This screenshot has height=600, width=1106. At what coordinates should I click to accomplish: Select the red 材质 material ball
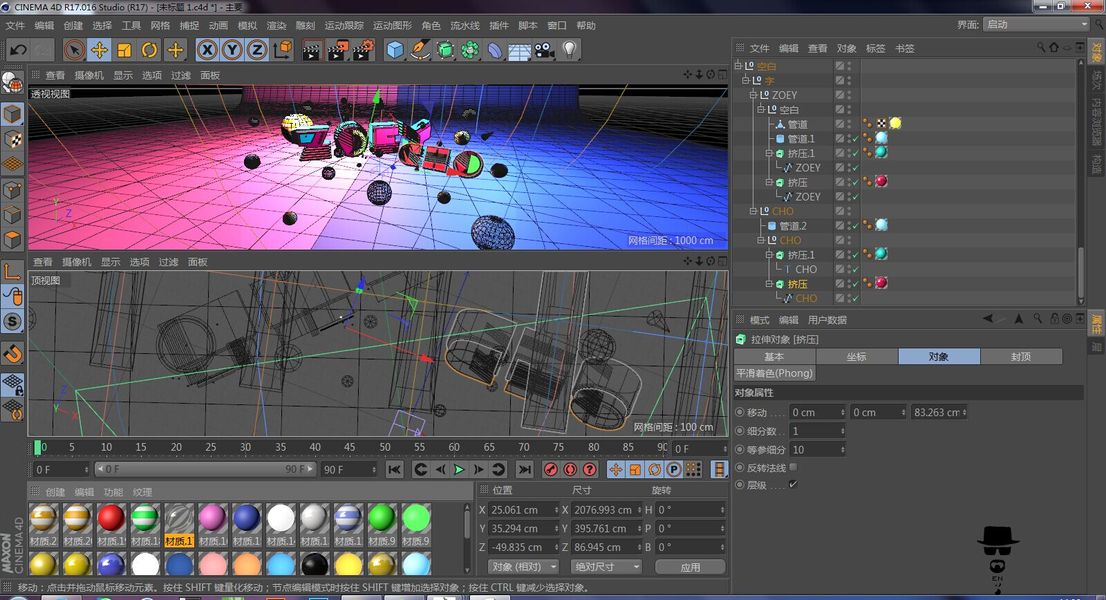tap(111, 518)
